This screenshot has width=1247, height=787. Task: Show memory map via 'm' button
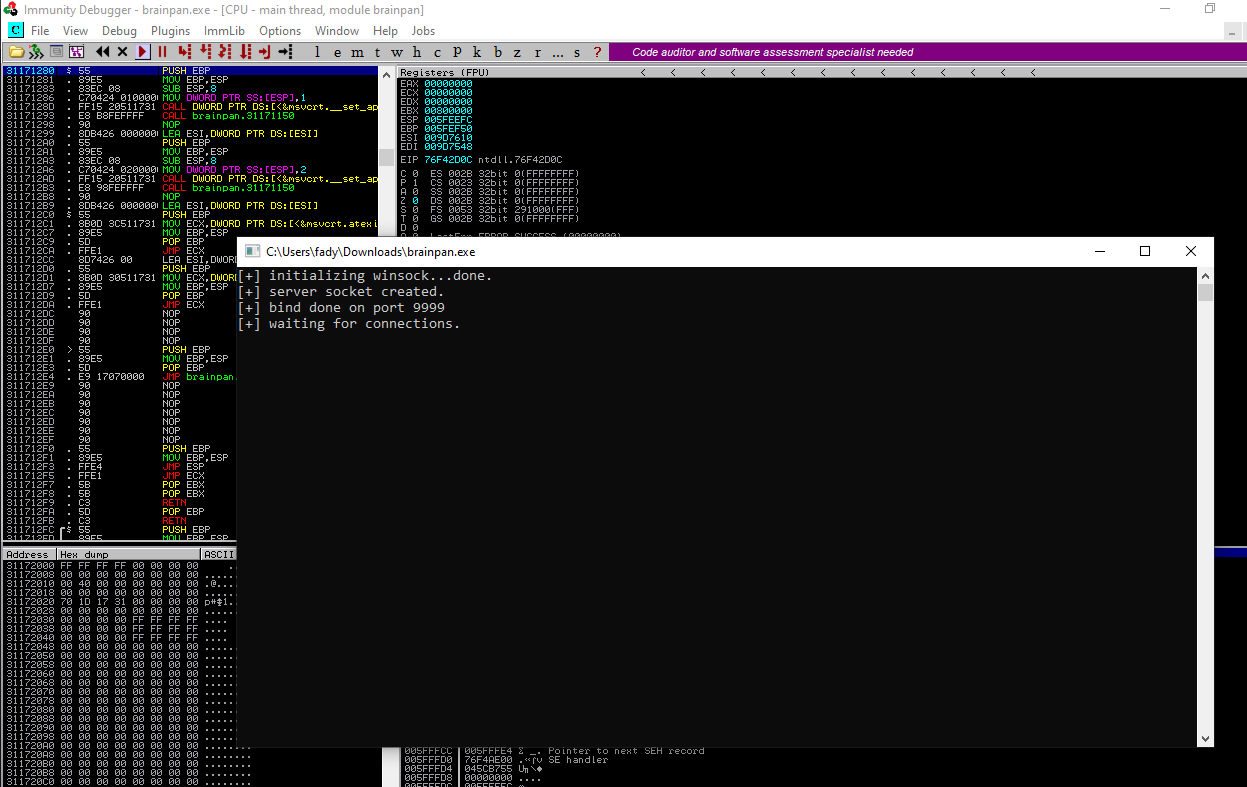[x=358, y=52]
